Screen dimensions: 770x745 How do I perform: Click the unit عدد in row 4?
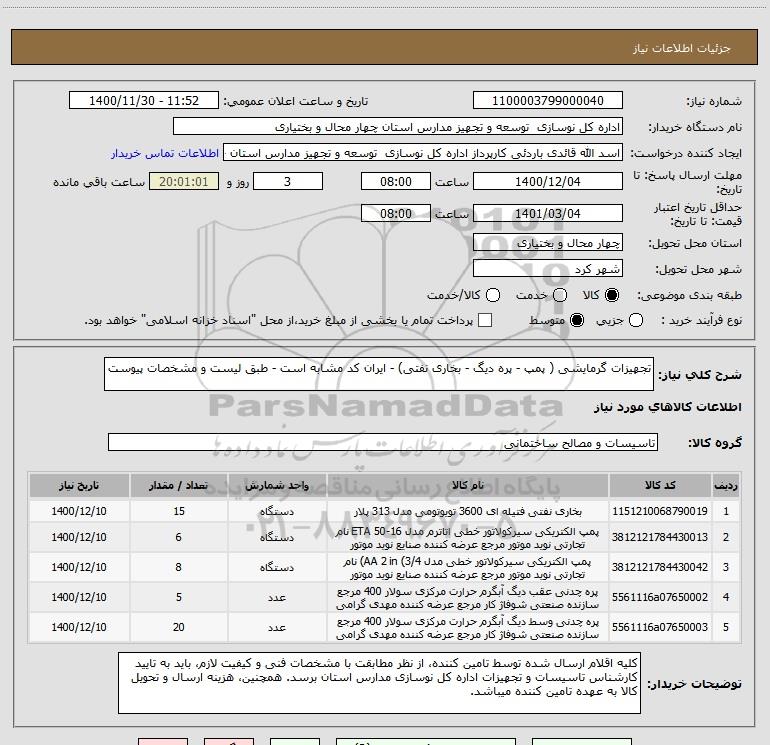[277, 598]
